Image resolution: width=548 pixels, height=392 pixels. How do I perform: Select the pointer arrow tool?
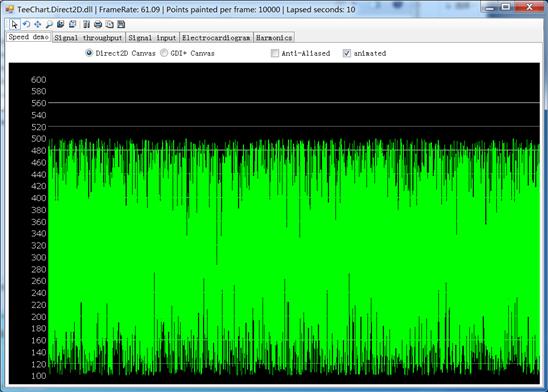14,24
